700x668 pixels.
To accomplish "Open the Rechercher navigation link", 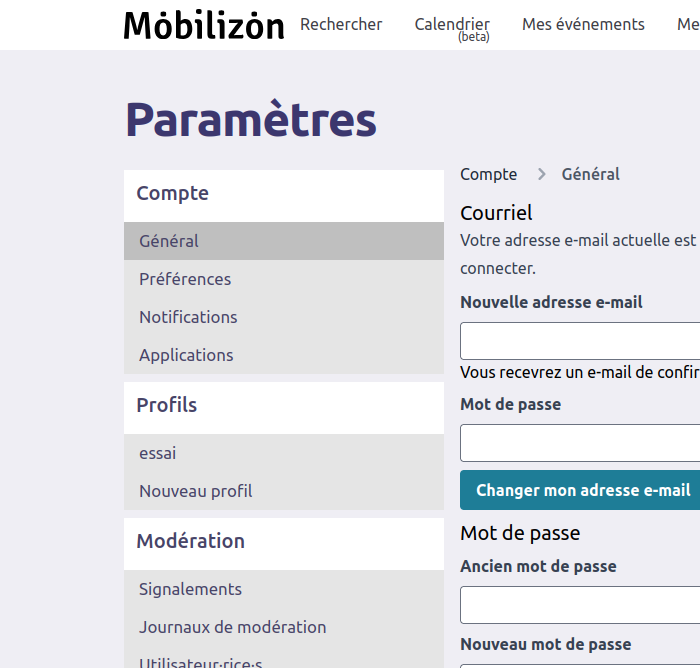I will tap(341, 25).
